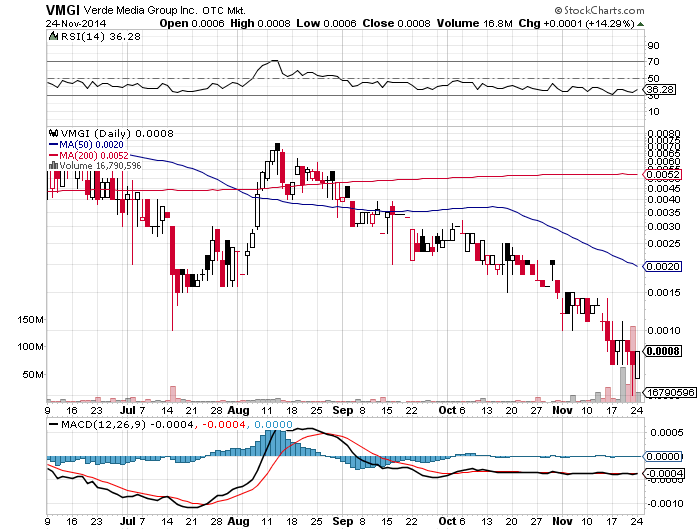Click the 24-Nov-2014 date label

pyautogui.click(x=76, y=23)
